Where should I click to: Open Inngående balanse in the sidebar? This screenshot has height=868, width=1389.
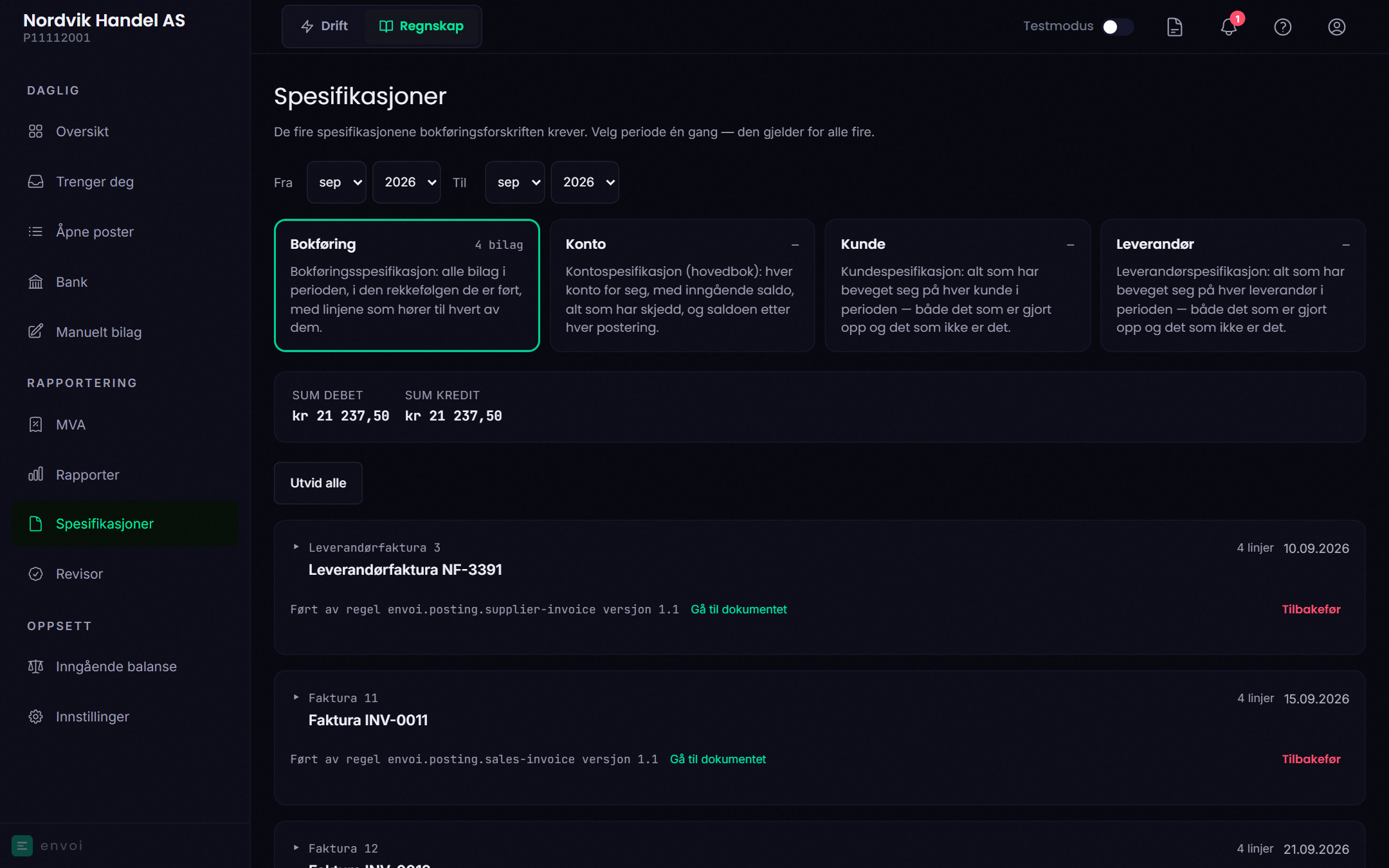[x=125, y=666]
